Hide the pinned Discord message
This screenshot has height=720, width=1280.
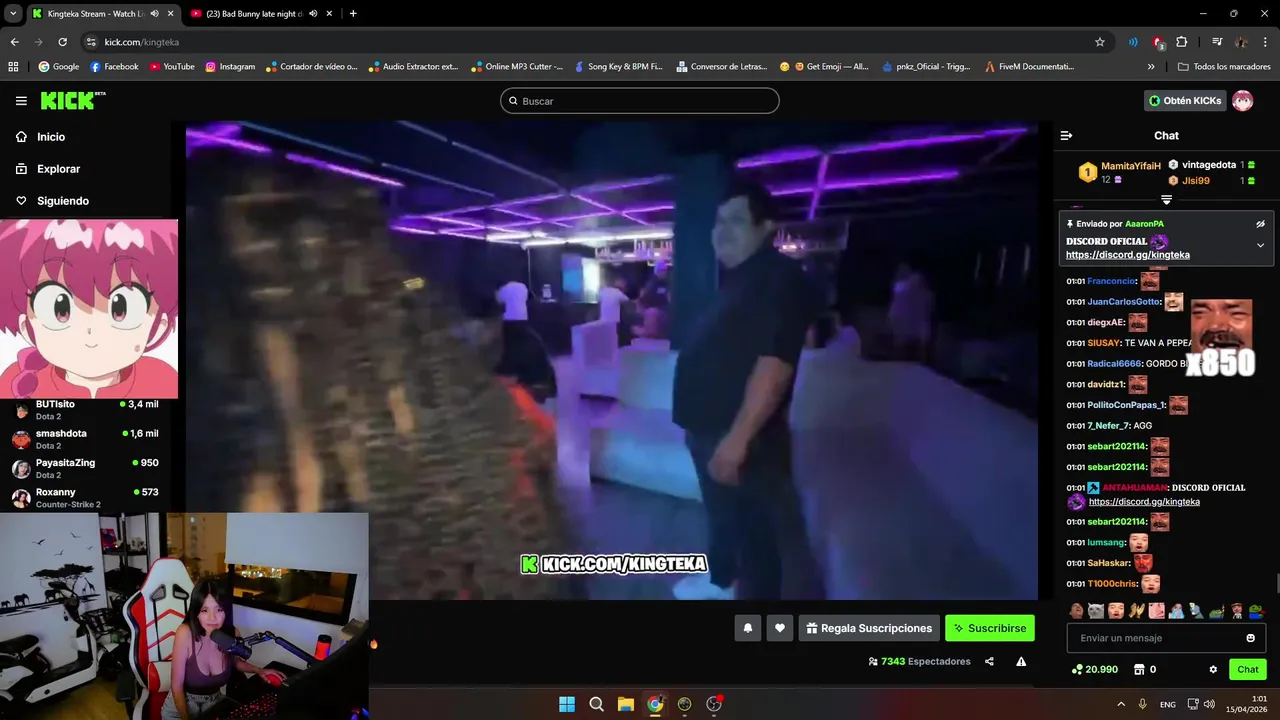1260,224
